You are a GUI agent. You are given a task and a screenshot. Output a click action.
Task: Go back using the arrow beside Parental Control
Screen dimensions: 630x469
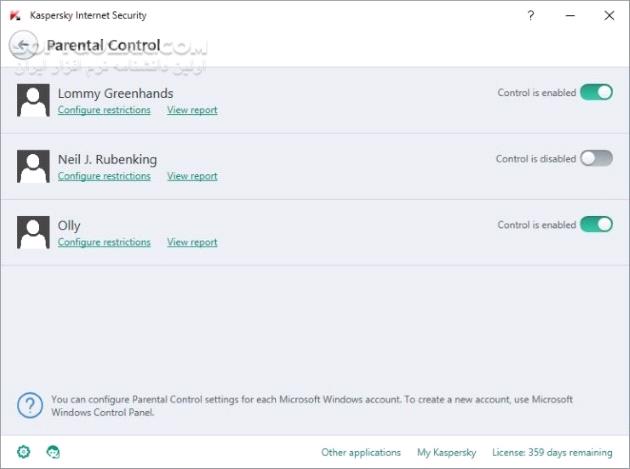pyautogui.click(x=23, y=45)
